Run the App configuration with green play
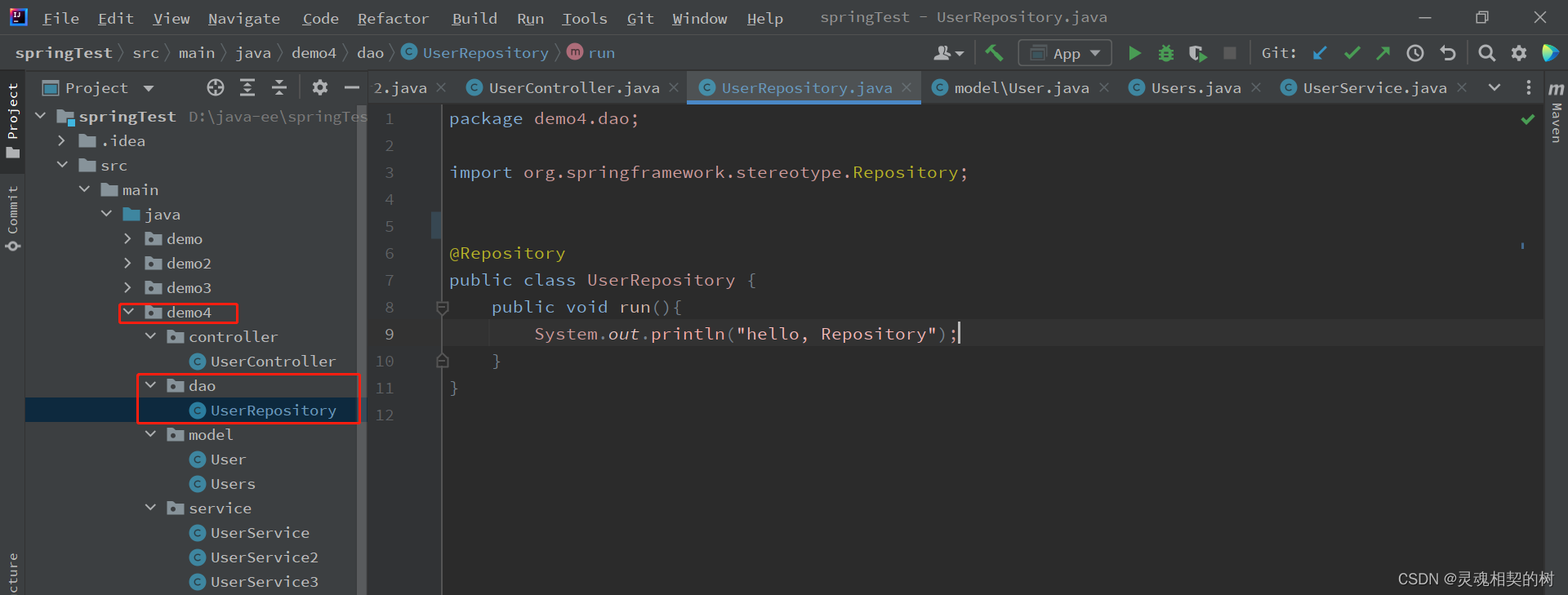Image resolution: width=1568 pixels, height=595 pixels. click(x=1134, y=53)
